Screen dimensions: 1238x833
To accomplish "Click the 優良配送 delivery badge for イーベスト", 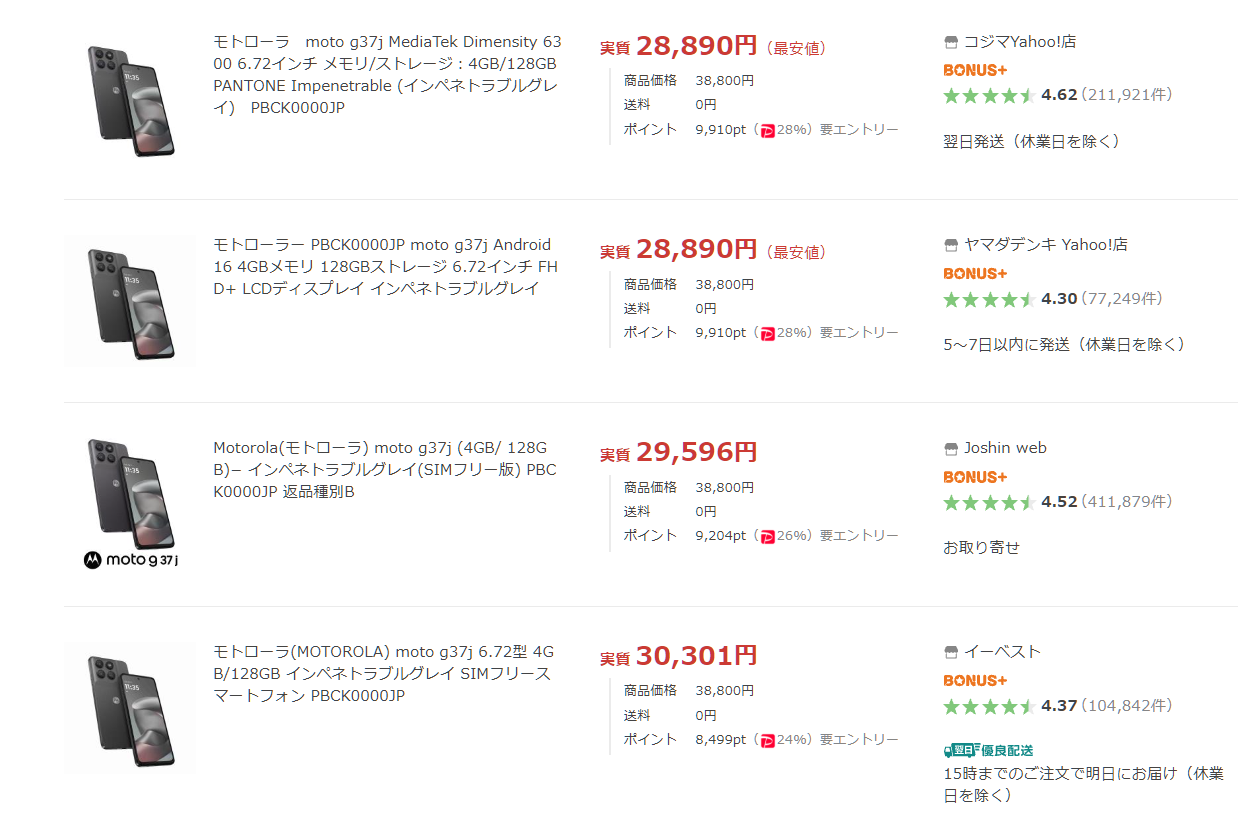I will tap(988, 750).
